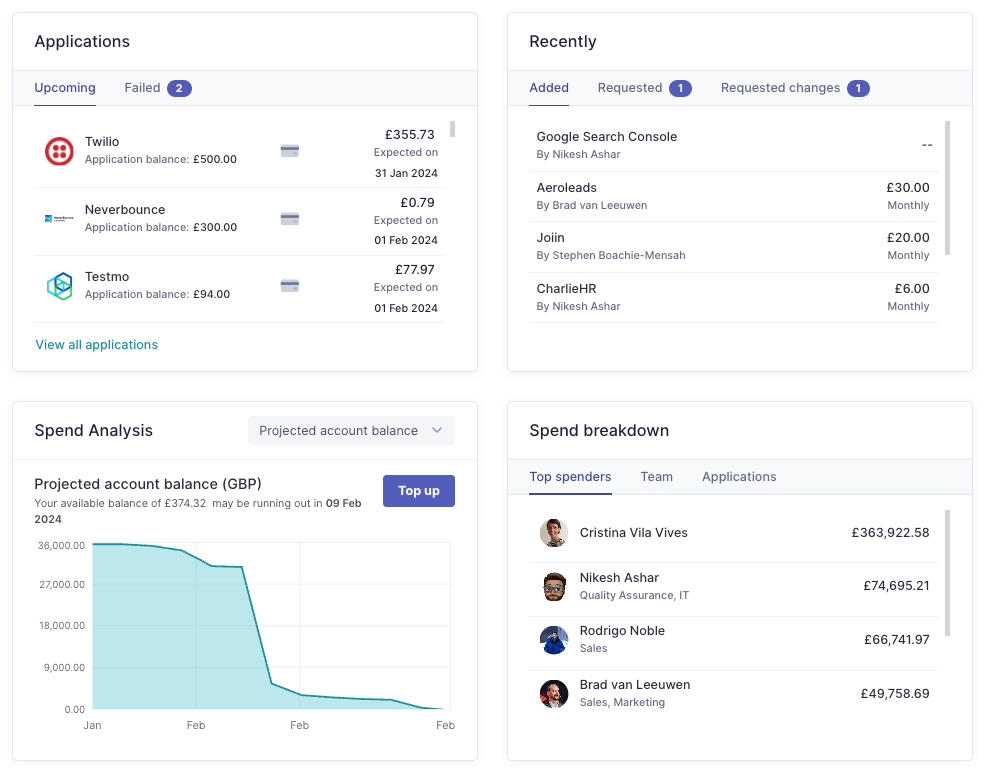Click By Stephen Boachie-Mensah under Joiin
Screen dimensions: 984x775
click(x=611, y=255)
